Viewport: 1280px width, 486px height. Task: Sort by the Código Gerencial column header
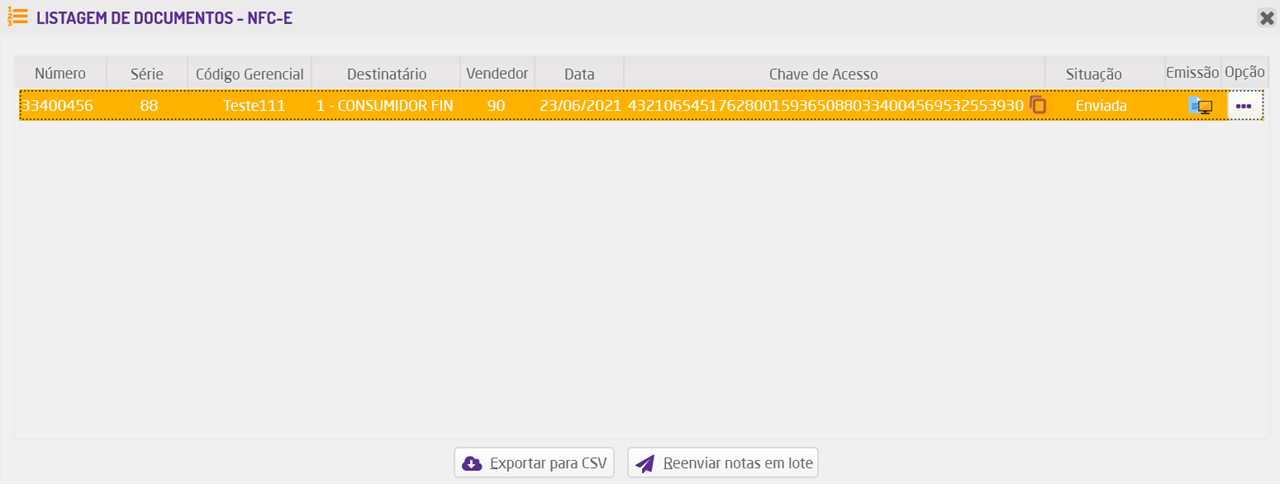click(x=250, y=73)
